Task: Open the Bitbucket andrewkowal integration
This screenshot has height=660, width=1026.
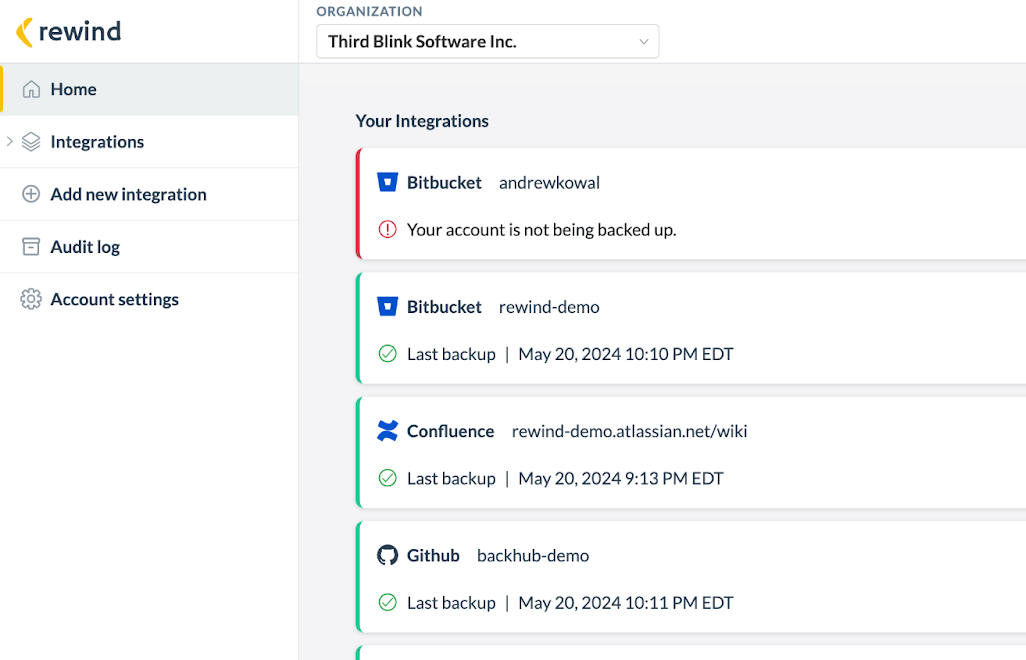Action: point(691,203)
